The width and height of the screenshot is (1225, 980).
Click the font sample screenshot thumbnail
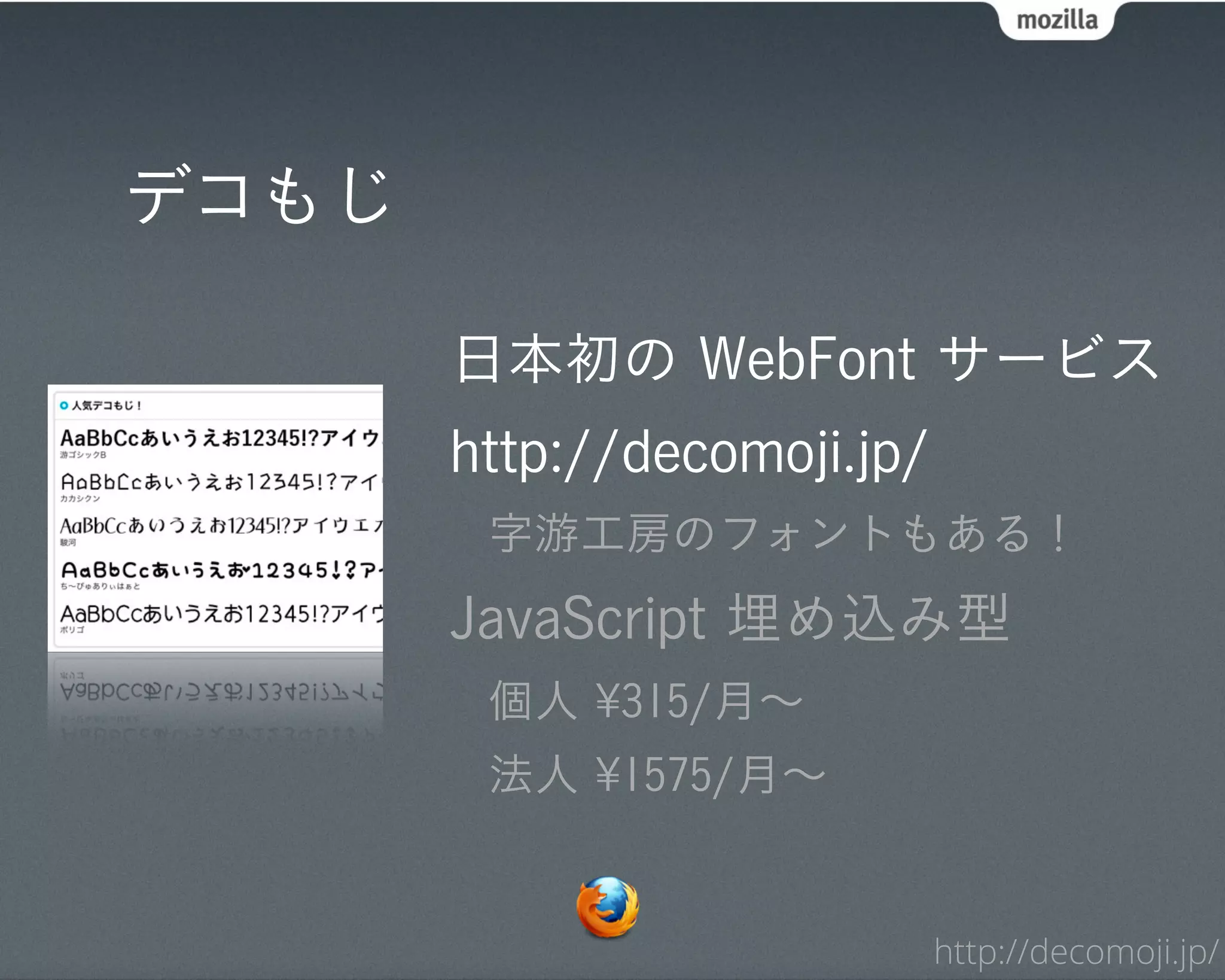coord(215,518)
